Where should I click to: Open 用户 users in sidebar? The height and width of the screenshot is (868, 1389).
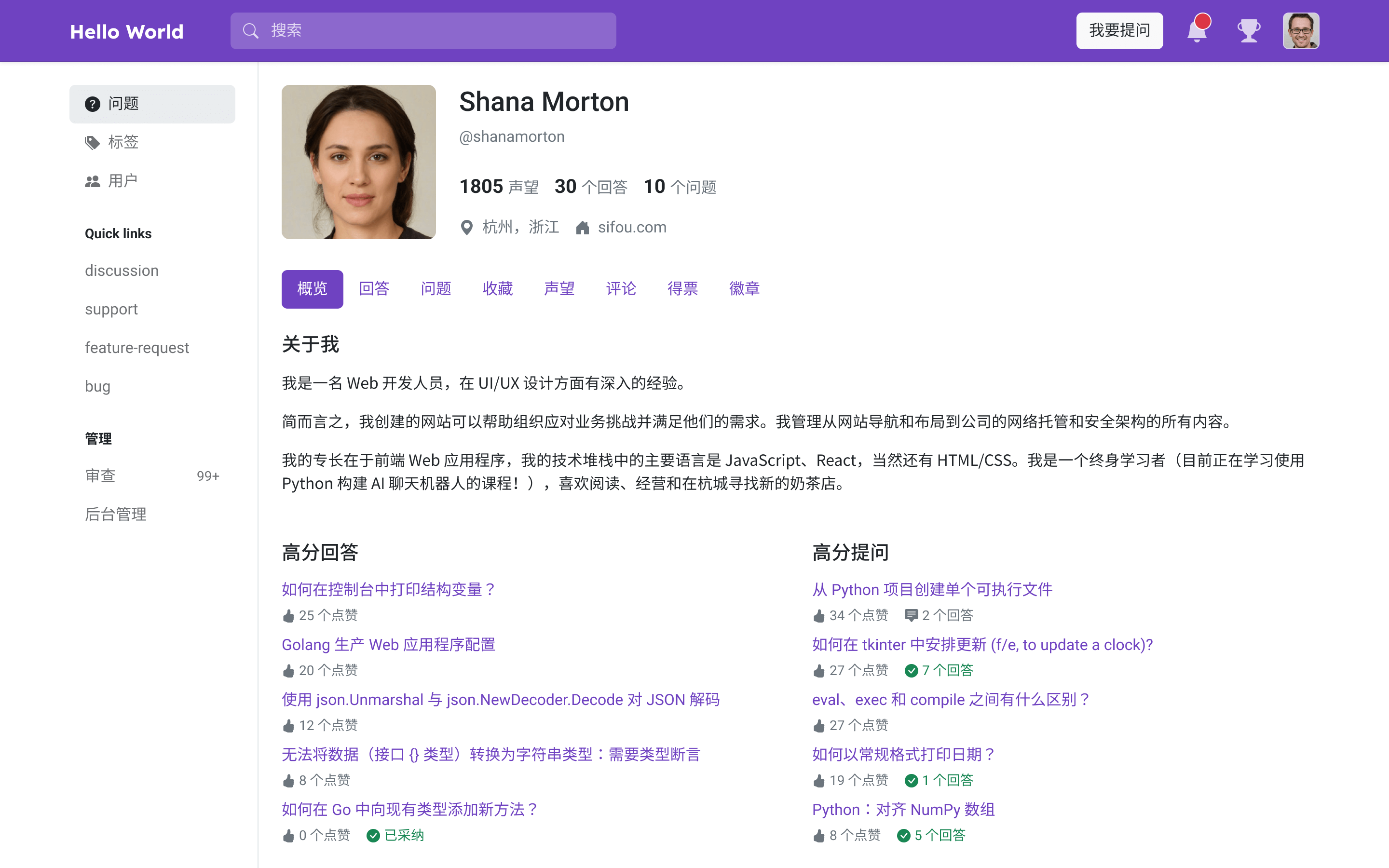pos(123,181)
